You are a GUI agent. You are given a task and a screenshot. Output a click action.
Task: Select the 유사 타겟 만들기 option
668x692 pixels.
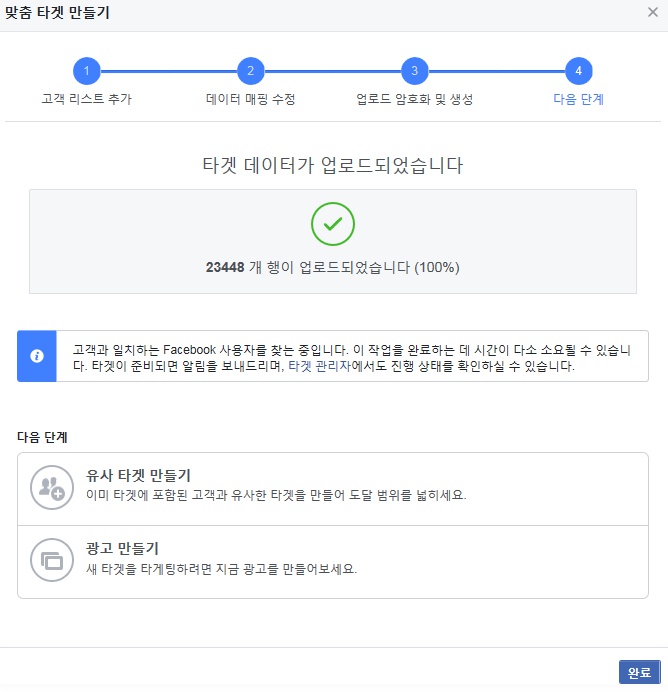point(333,489)
